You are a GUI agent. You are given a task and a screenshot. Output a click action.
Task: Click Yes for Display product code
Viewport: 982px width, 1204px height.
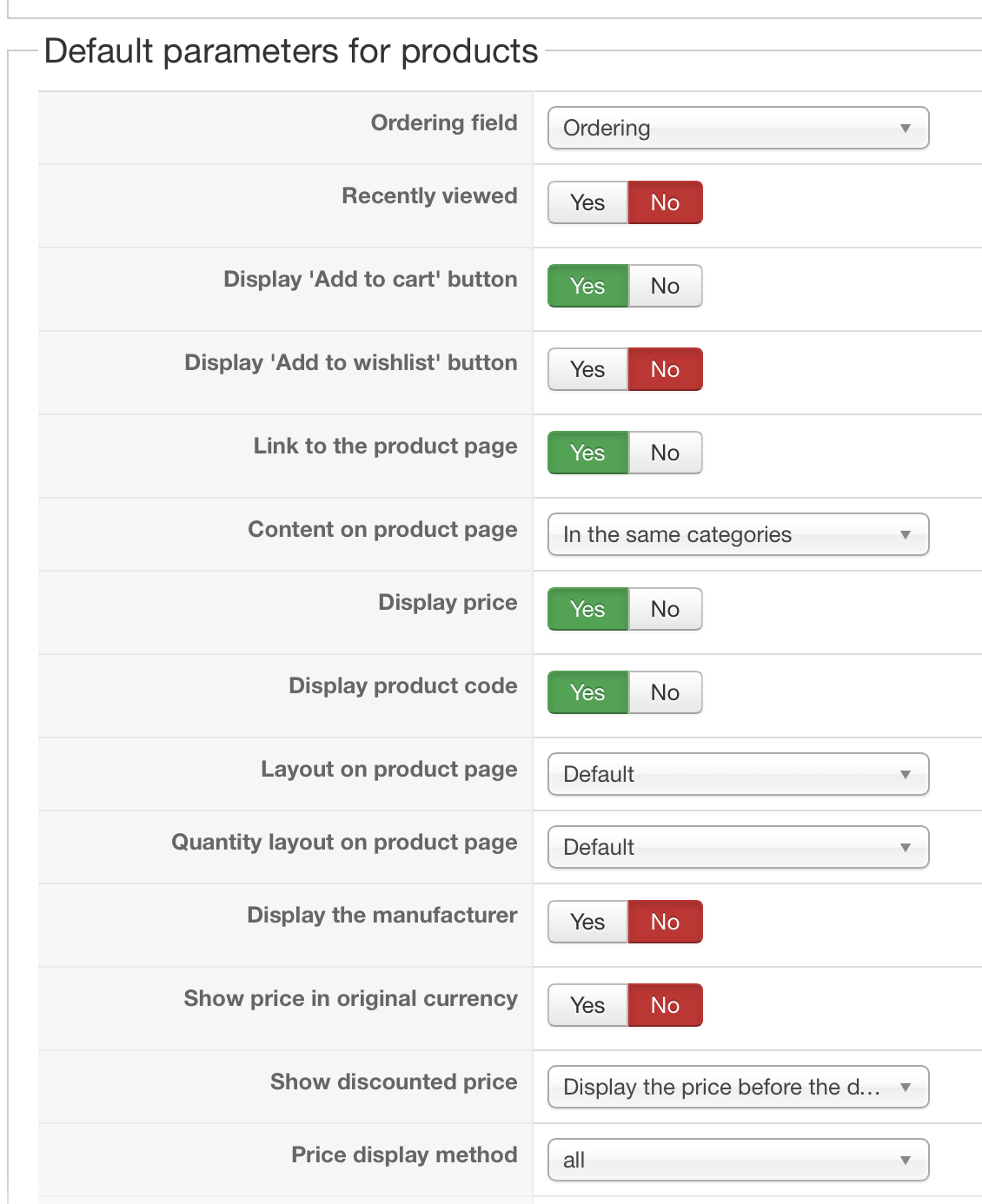click(x=587, y=692)
